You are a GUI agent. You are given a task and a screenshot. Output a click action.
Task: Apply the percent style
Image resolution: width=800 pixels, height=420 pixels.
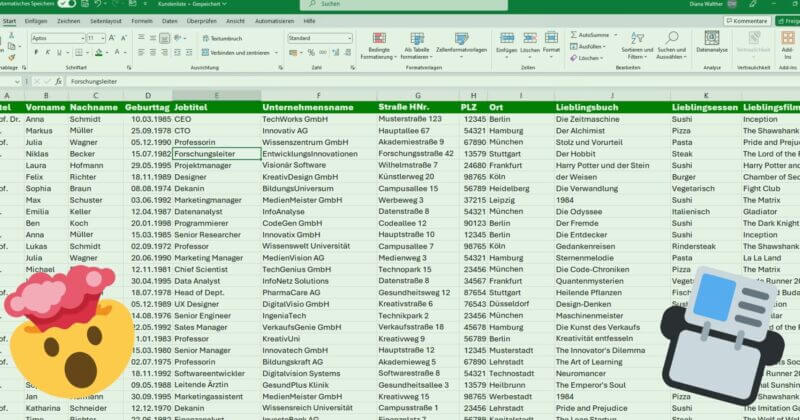[311, 53]
